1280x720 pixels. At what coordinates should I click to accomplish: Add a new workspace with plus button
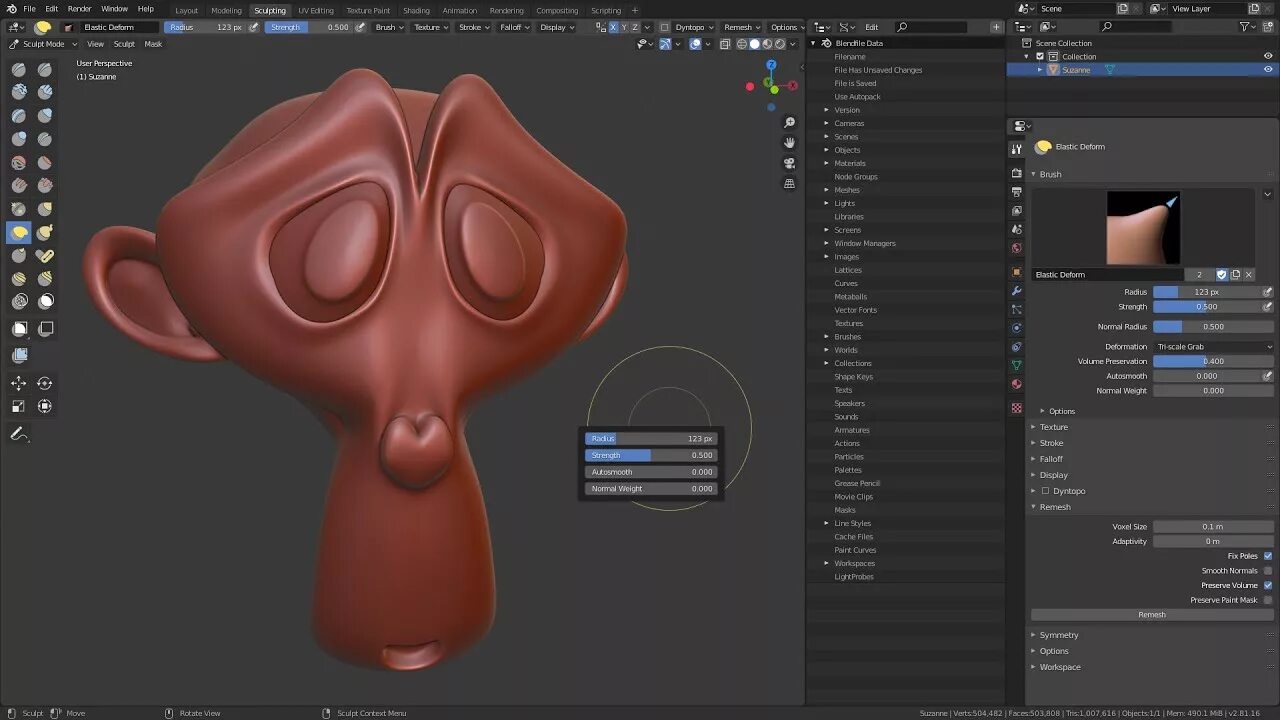[635, 10]
